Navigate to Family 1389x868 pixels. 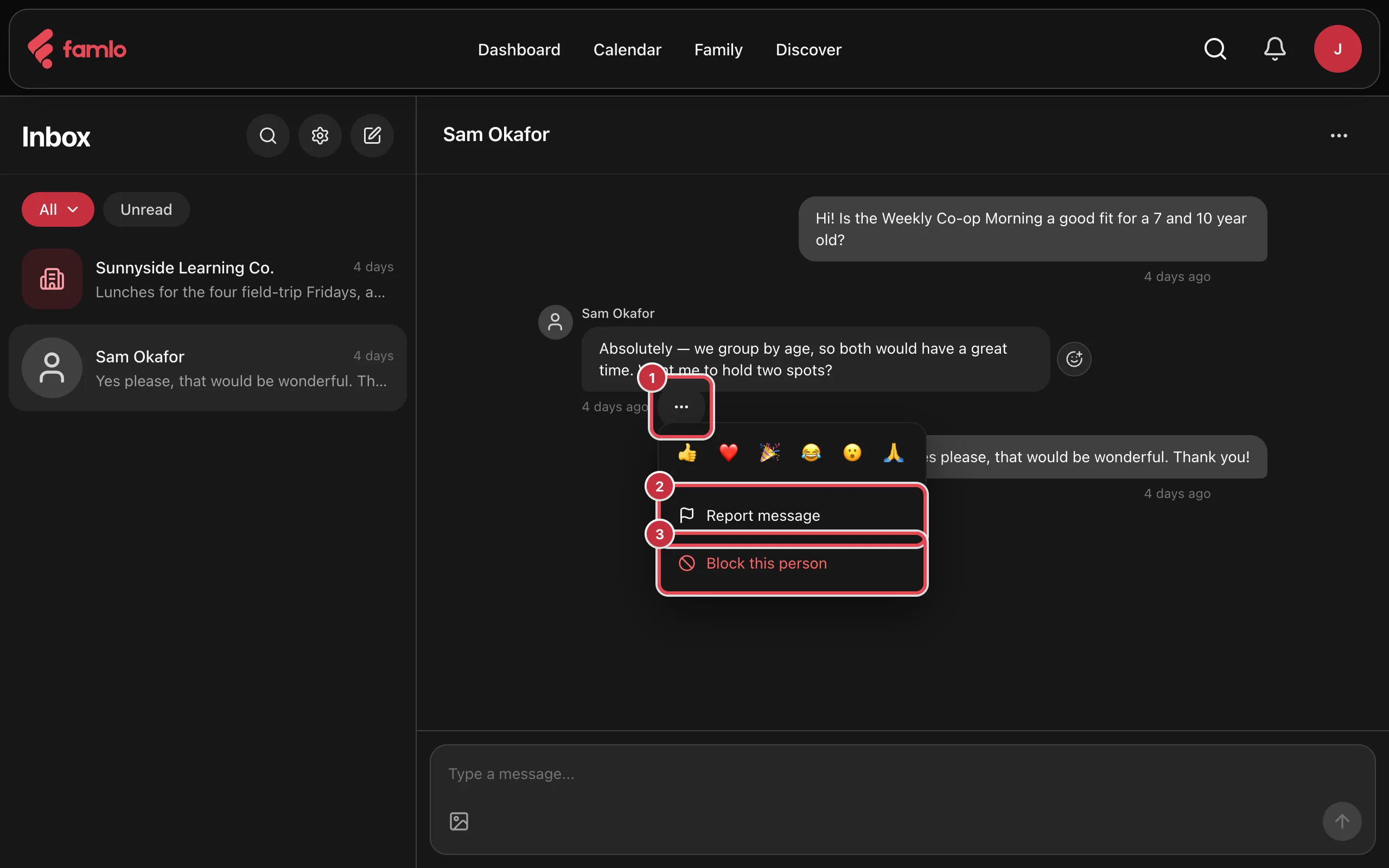click(x=718, y=49)
